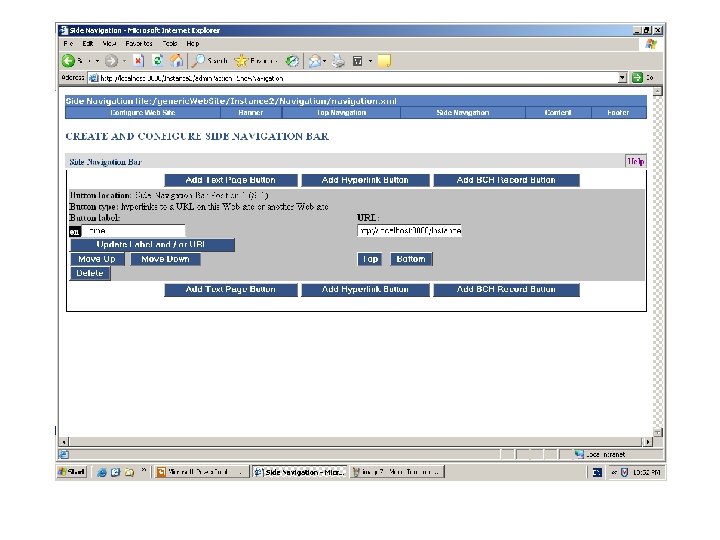Click the Top button

point(369,259)
